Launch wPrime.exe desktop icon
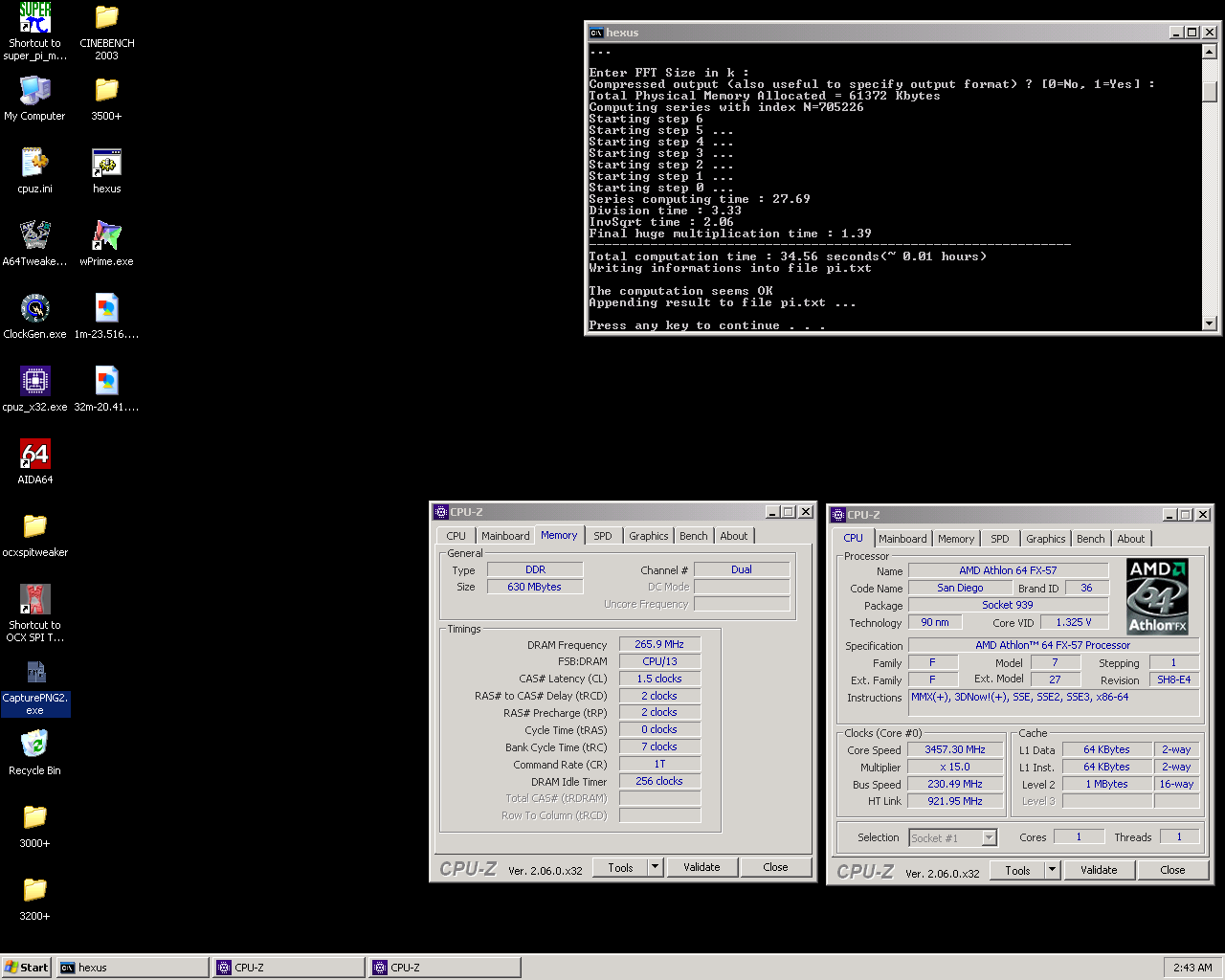This screenshot has width=1225, height=980. [106, 235]
